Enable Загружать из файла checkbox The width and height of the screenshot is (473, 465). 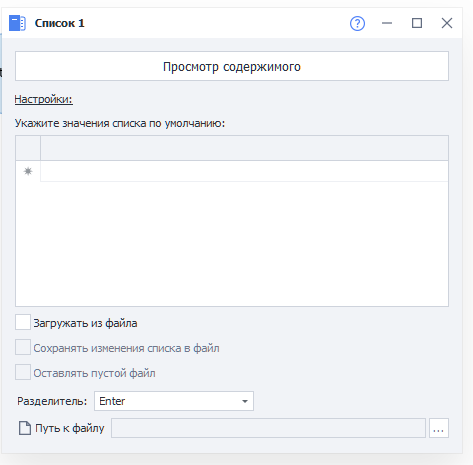coord(23,322)
